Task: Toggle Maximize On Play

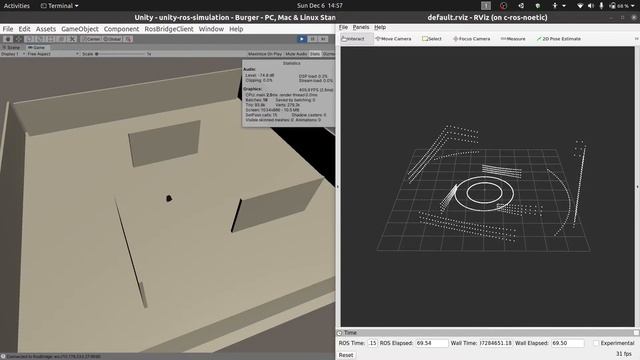Action: click(265, 54)
